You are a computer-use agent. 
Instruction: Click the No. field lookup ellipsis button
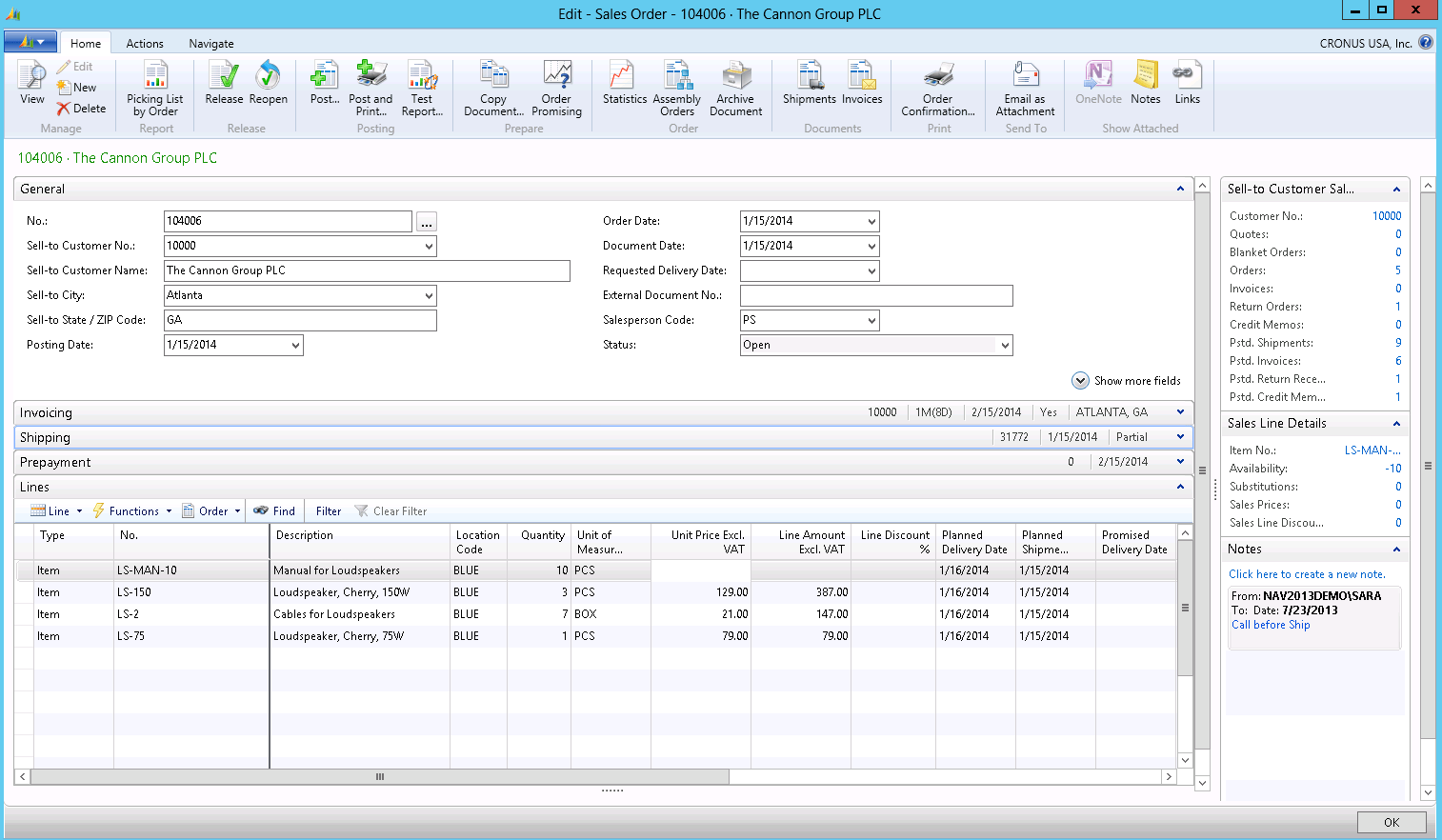427,222
